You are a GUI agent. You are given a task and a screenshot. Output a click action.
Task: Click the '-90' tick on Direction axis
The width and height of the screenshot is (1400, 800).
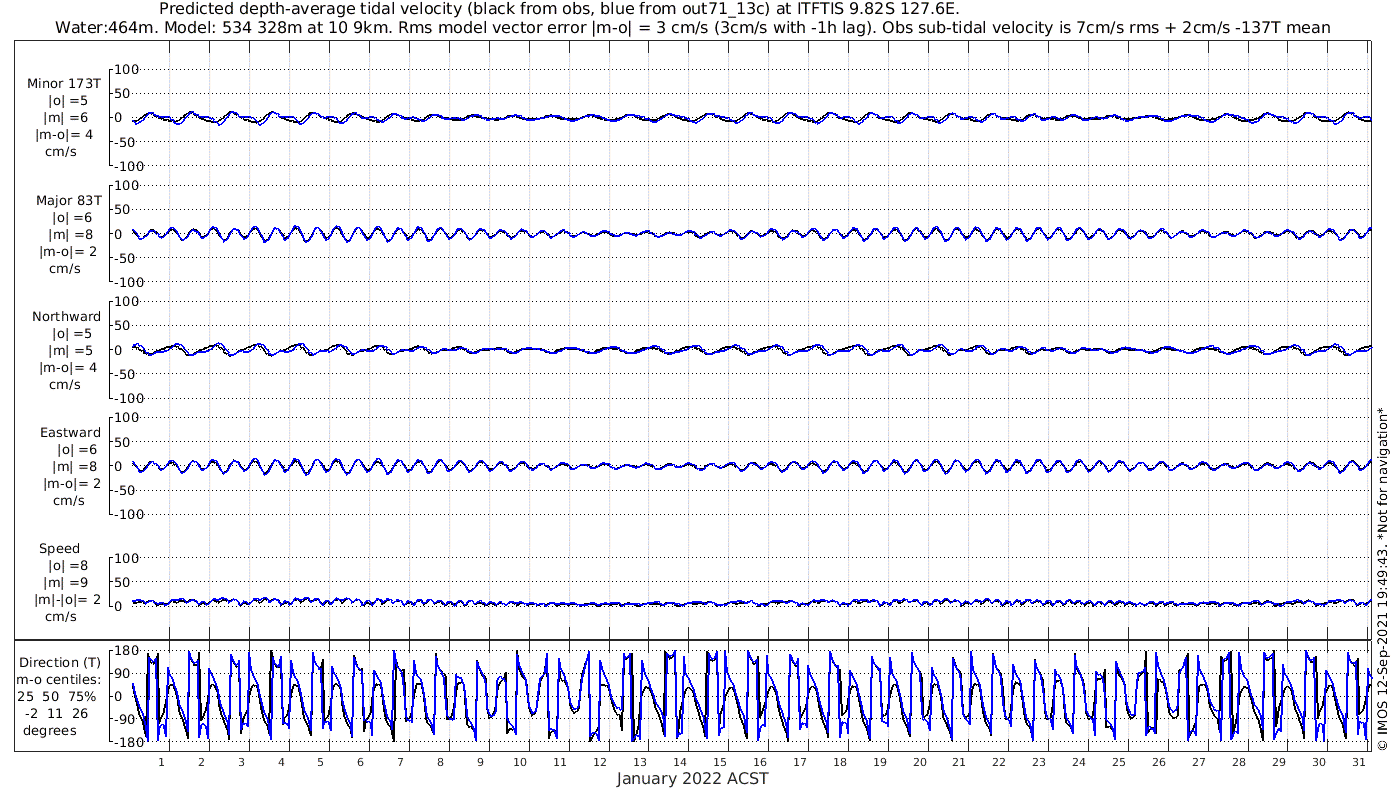click(x=123, y=721)
